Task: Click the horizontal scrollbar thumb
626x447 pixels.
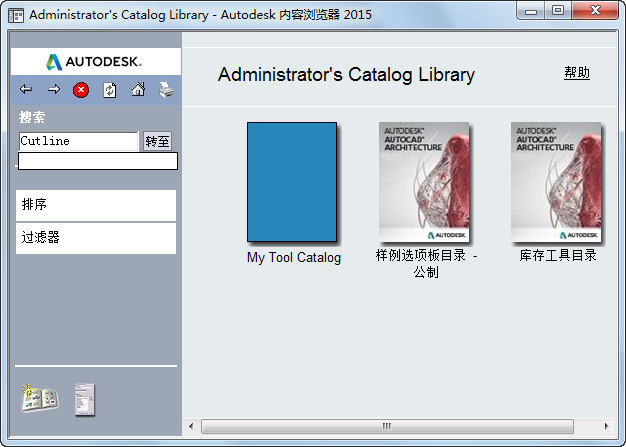Action: (387, 426)
